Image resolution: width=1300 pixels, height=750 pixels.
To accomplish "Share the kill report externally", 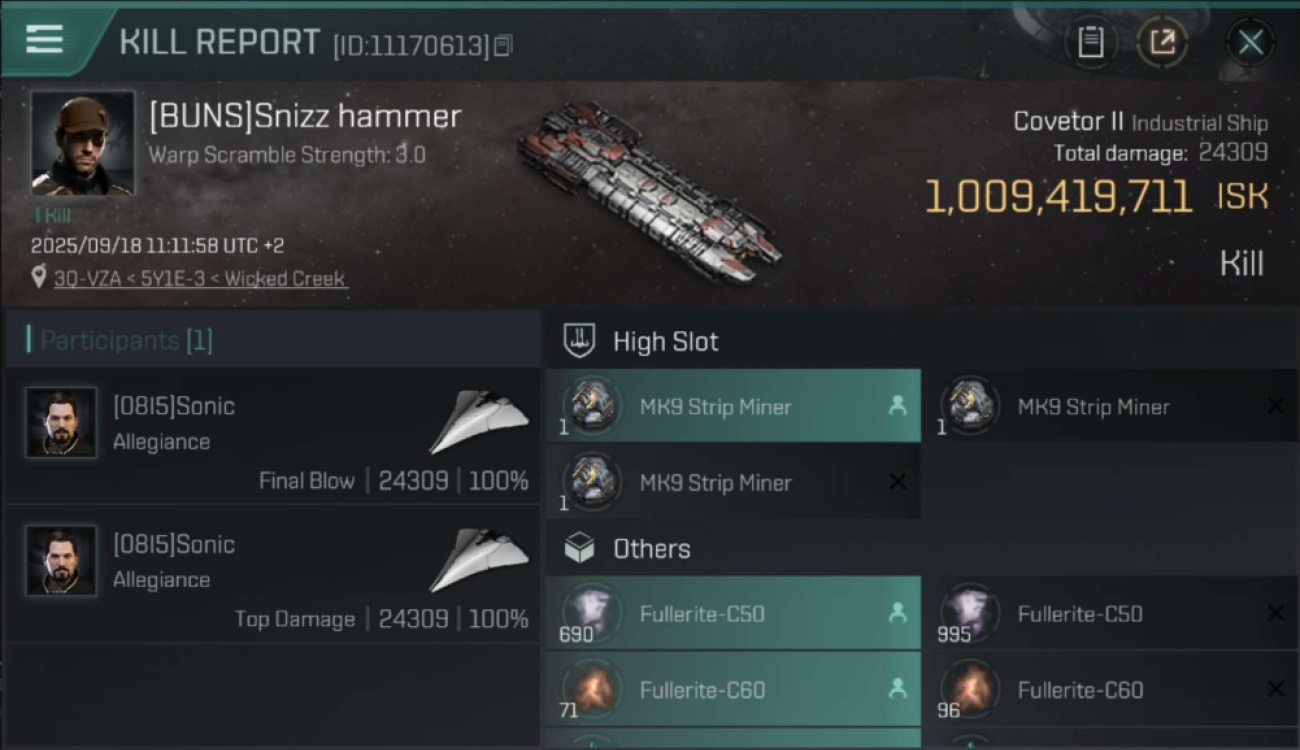I will point(1162,42).
